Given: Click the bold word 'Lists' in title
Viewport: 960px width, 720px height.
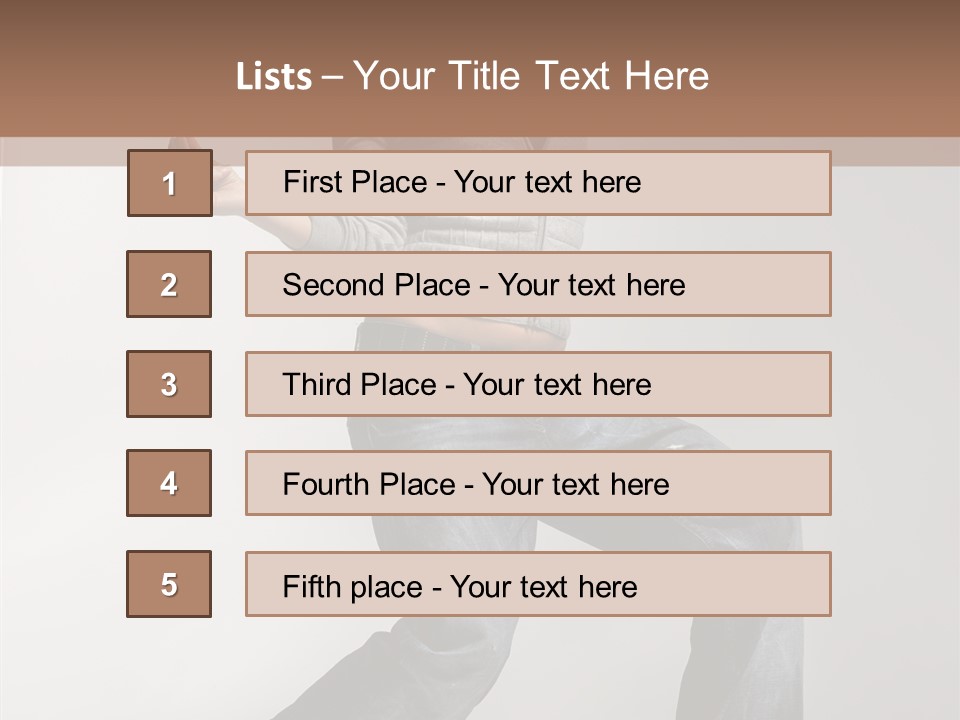Looking at the screenshot, I should click(x=274, y=76).
